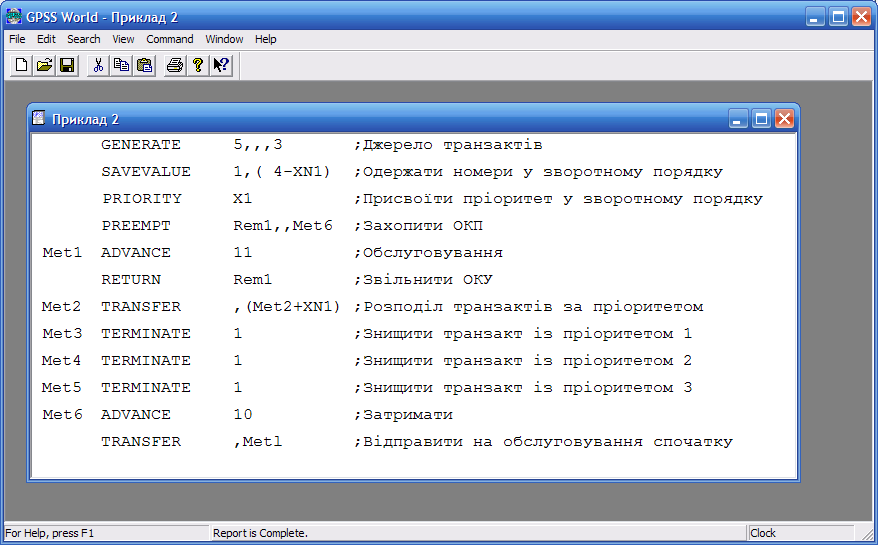The width and height of the screenshot is (878, 545).
Task: Click operand Rem1,,Met6
Action: 283,226
